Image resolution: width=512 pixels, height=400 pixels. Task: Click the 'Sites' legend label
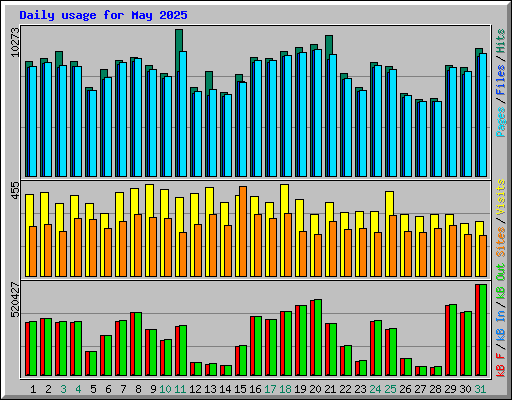point(501,242)
